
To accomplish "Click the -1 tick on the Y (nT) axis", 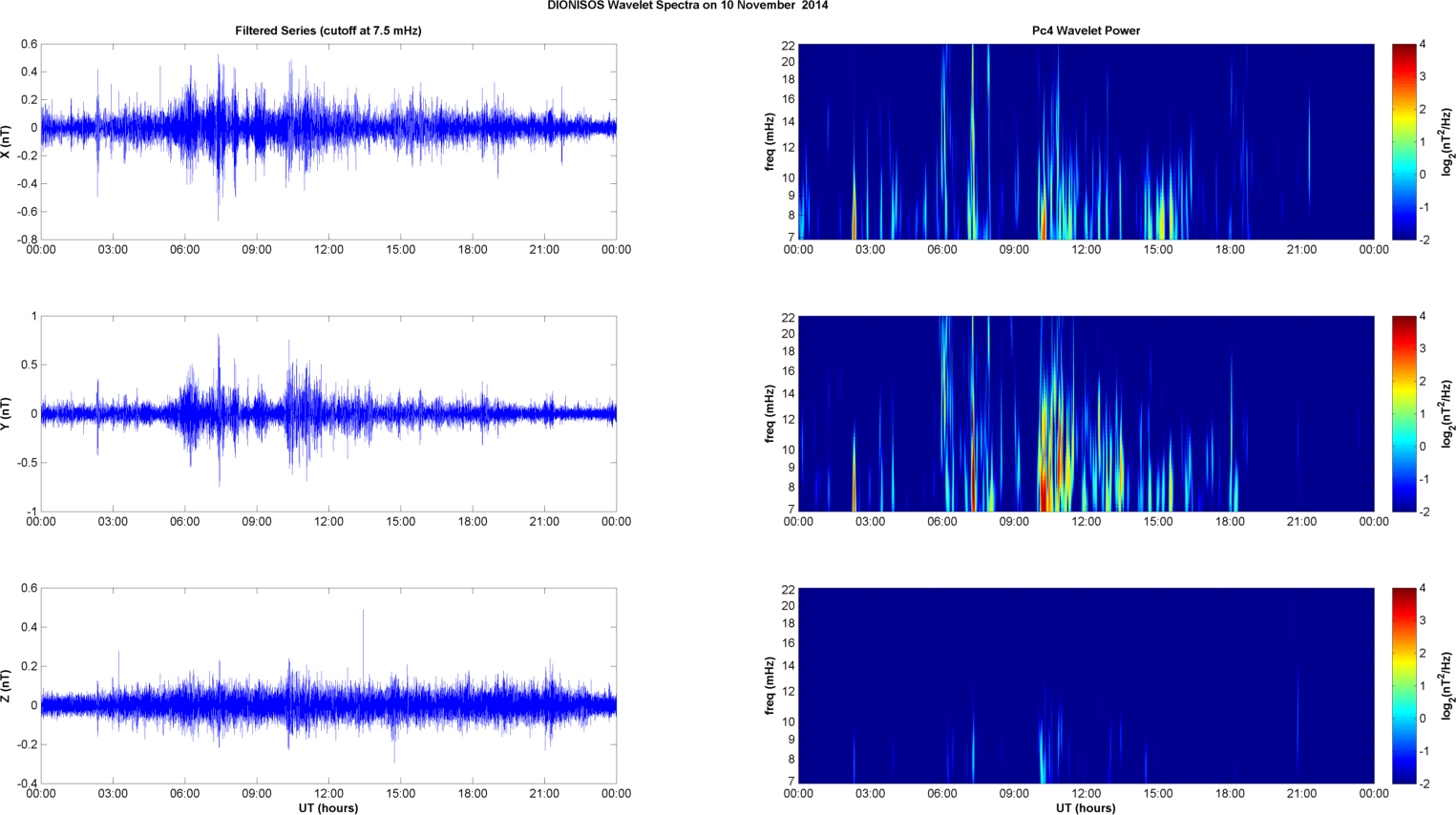I will tap(32, 512).
